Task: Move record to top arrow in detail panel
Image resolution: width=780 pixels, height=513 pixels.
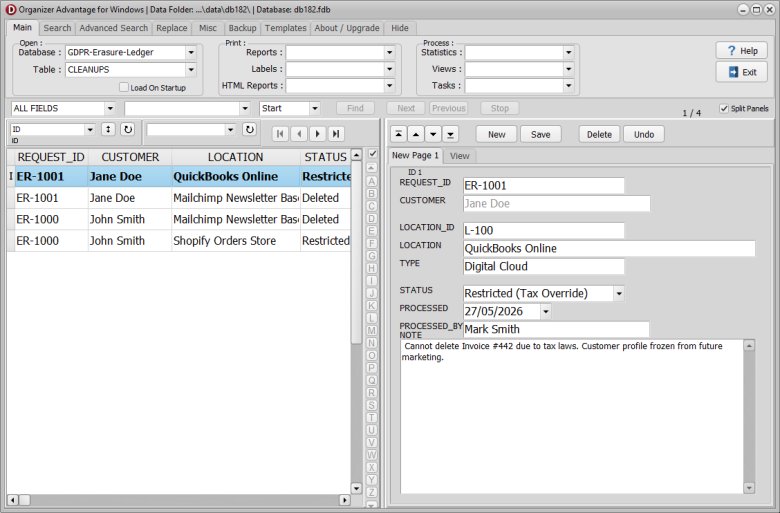Action: point(398,134)
